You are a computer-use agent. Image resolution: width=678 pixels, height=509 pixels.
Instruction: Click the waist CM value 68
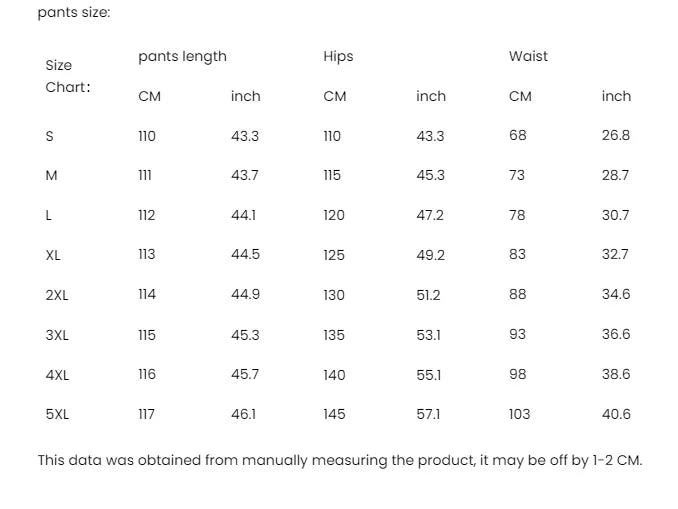517,136
